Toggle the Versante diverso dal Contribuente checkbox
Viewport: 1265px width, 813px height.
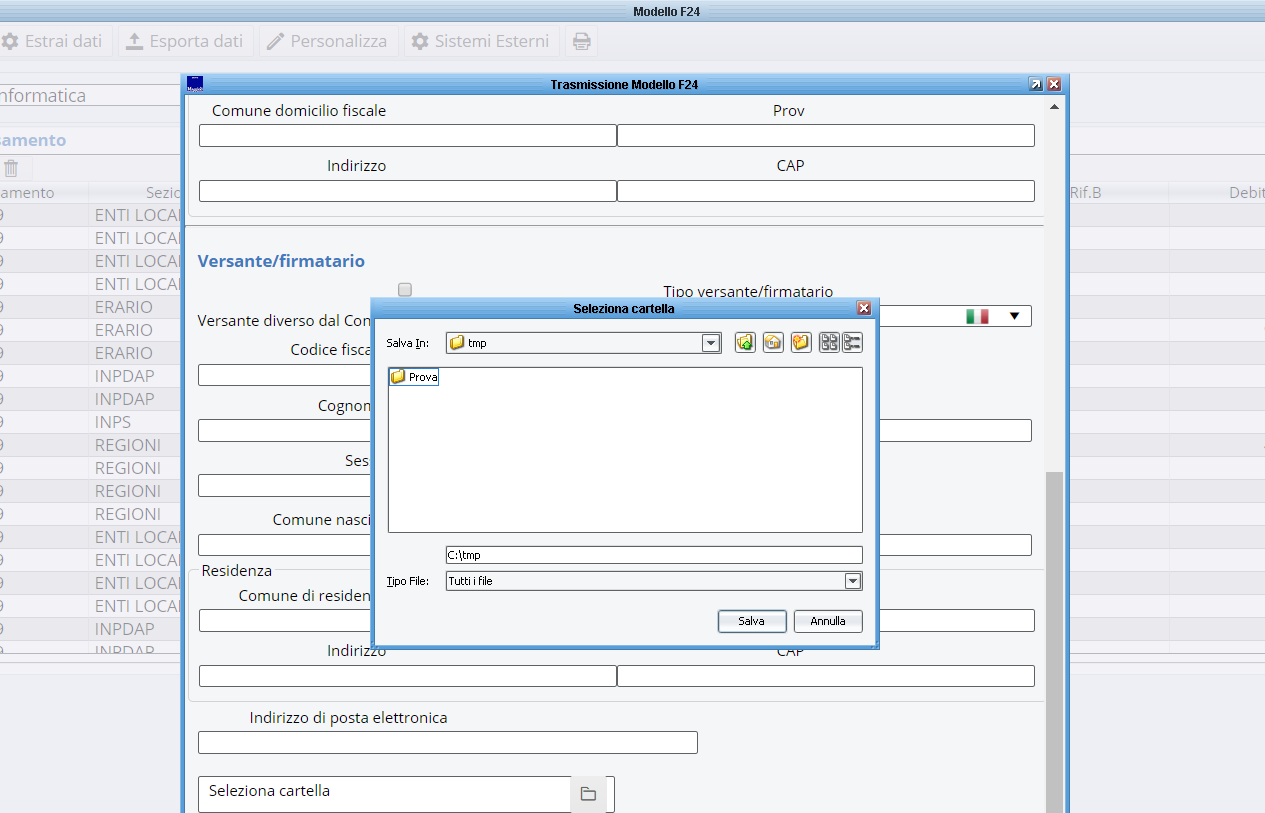click(405, 290)
